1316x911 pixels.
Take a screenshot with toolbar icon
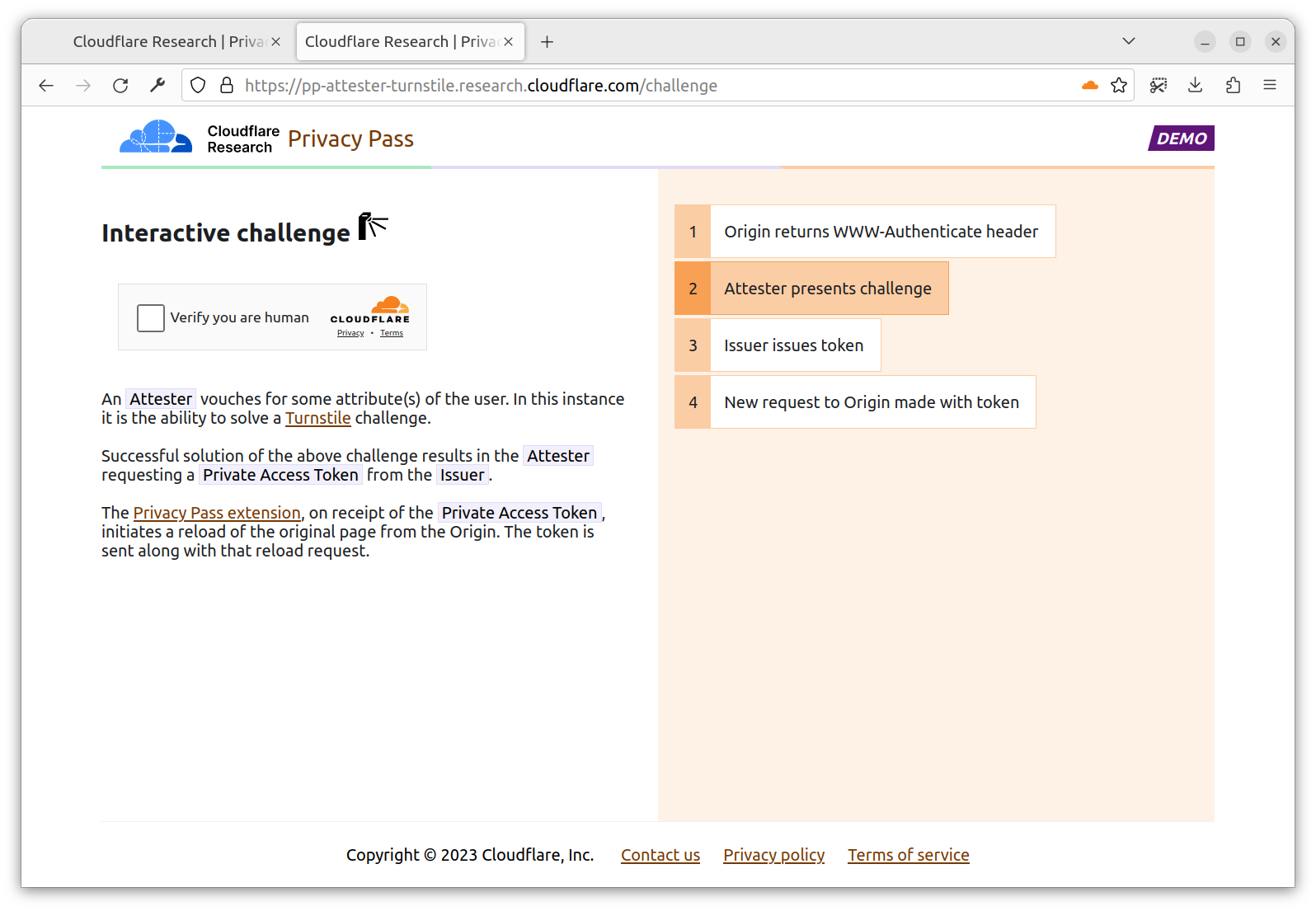pos(1159,85)
